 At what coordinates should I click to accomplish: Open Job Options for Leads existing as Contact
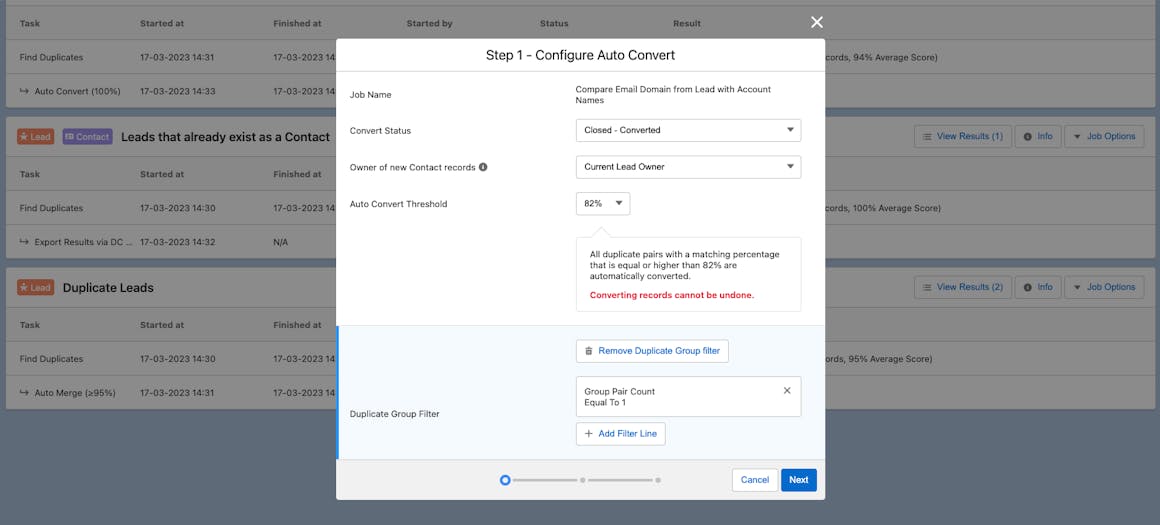point(1103,136)
